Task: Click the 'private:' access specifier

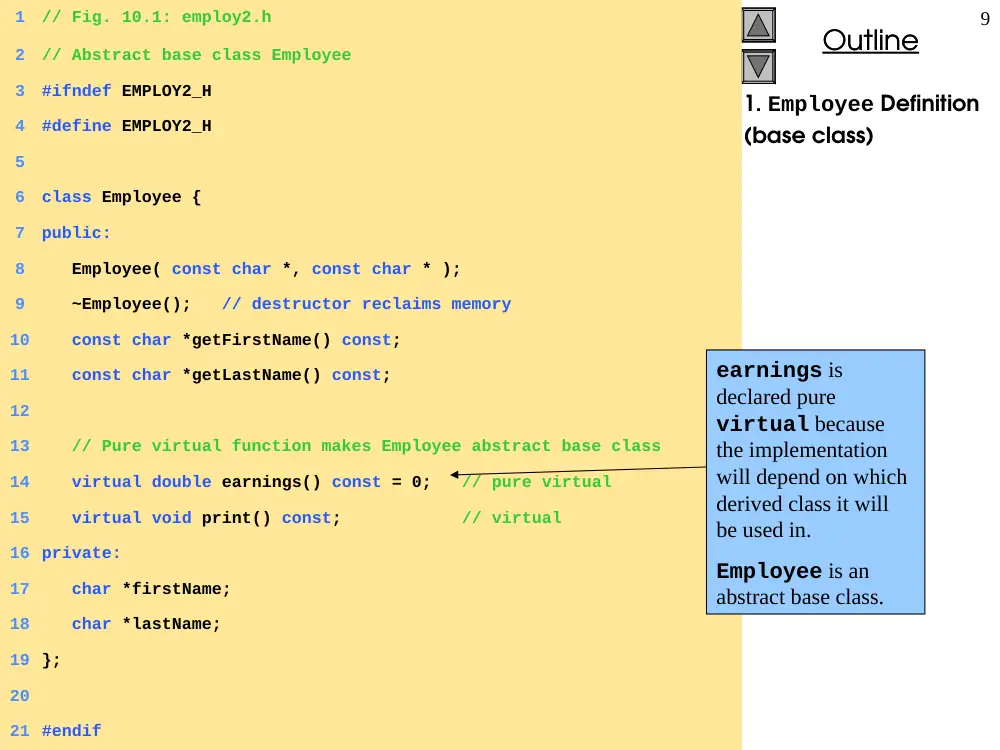Action: click(x=81, y=553)
